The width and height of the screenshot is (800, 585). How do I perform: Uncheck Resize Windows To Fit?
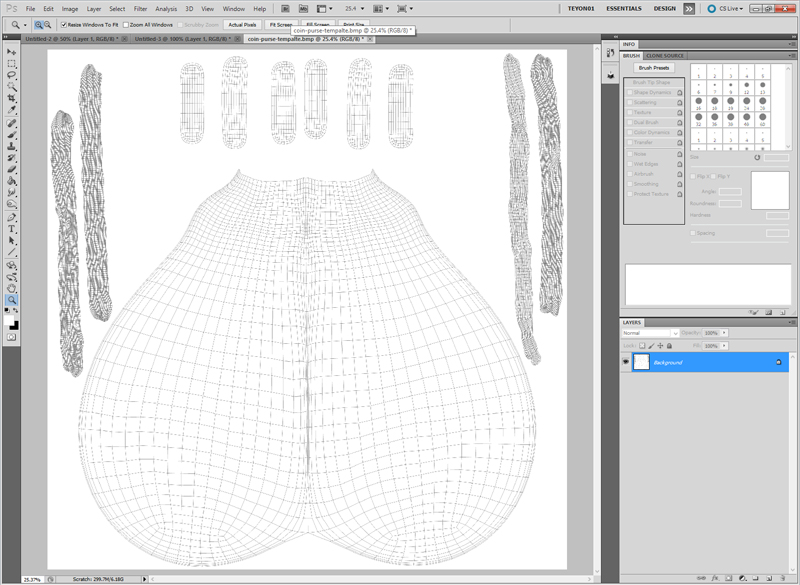[65, 24]
